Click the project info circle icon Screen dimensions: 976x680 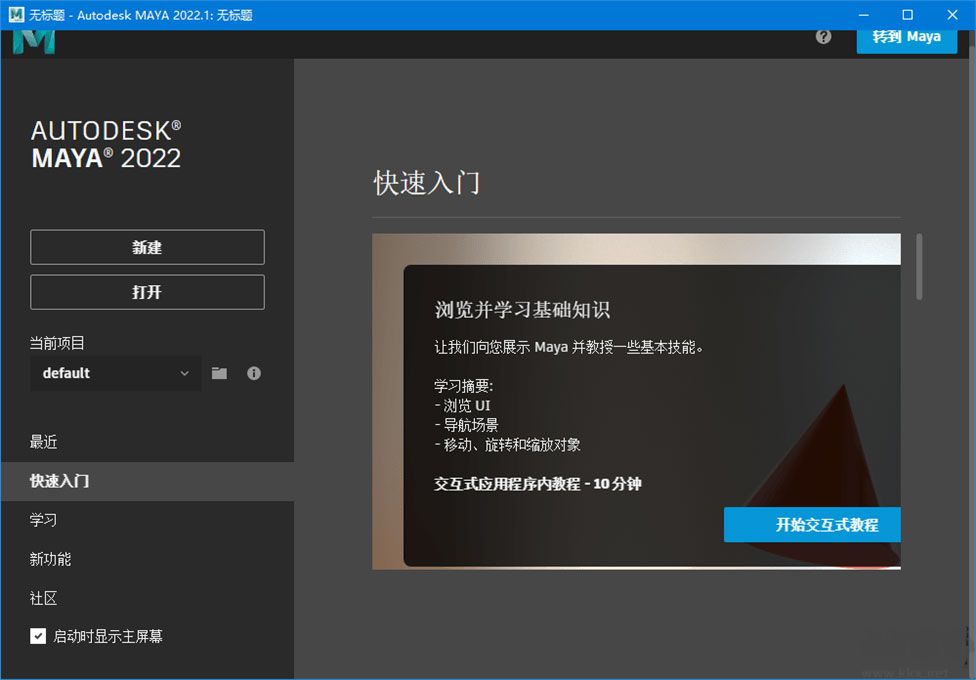coord(253,373)
